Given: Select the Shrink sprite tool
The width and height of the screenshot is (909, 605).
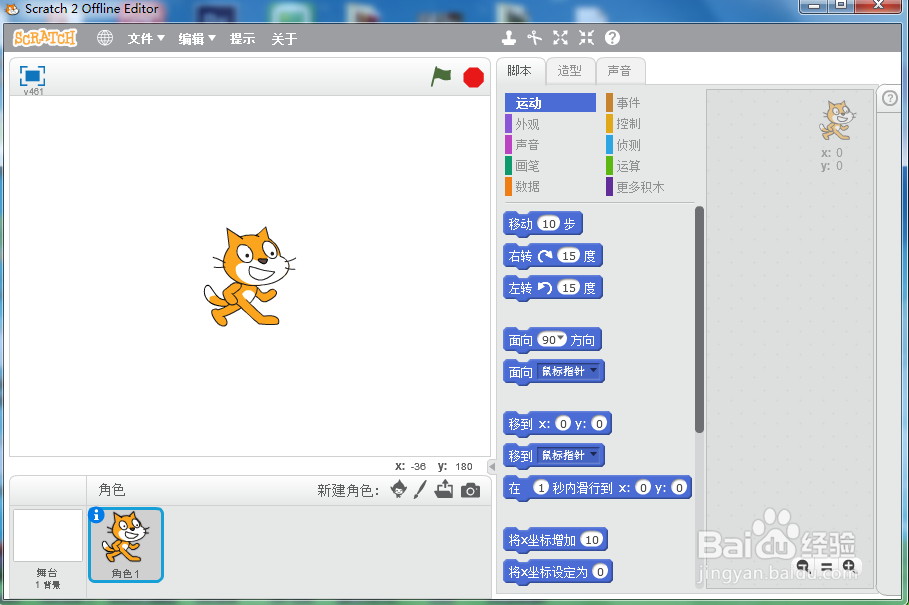Looking at the screenshot, I should pyautogui.click(x=587, y=38).
